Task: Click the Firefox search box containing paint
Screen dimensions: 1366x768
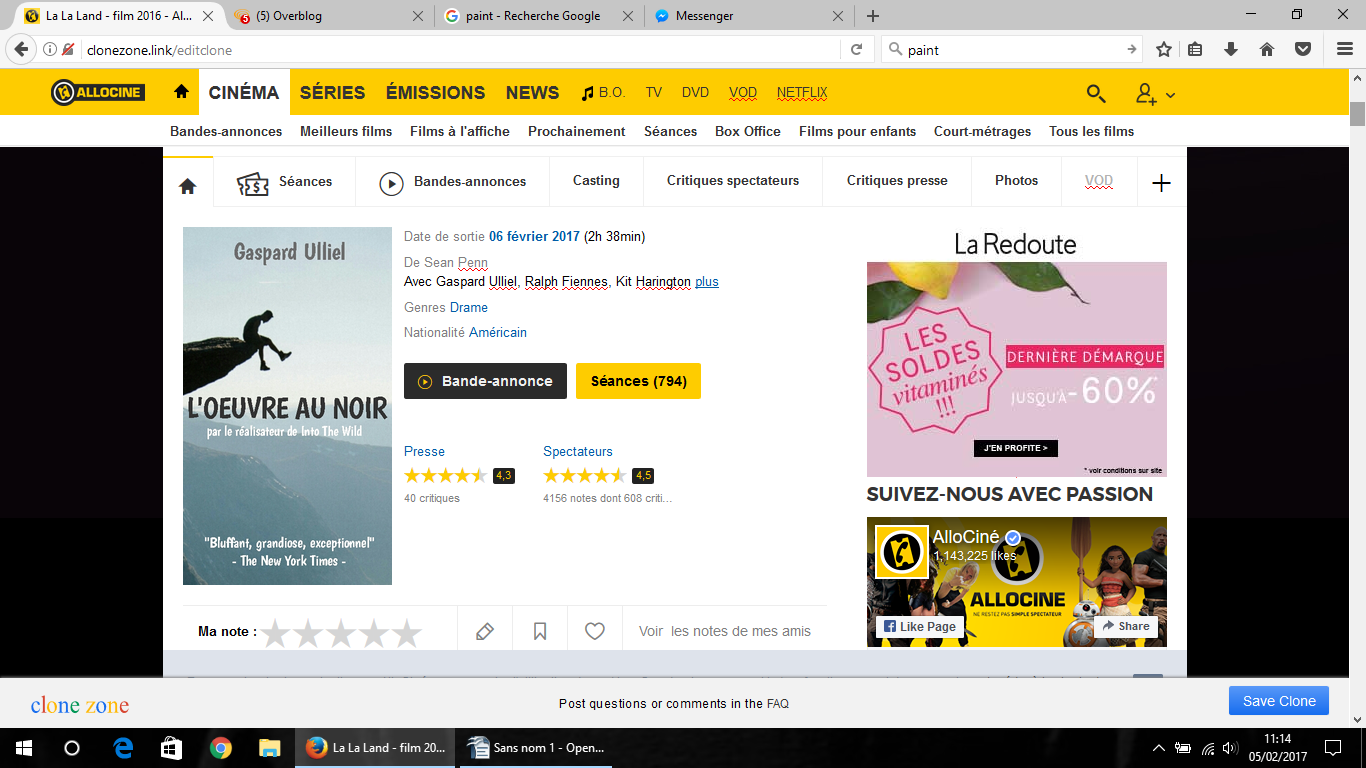Action: tap(1012, 50)
